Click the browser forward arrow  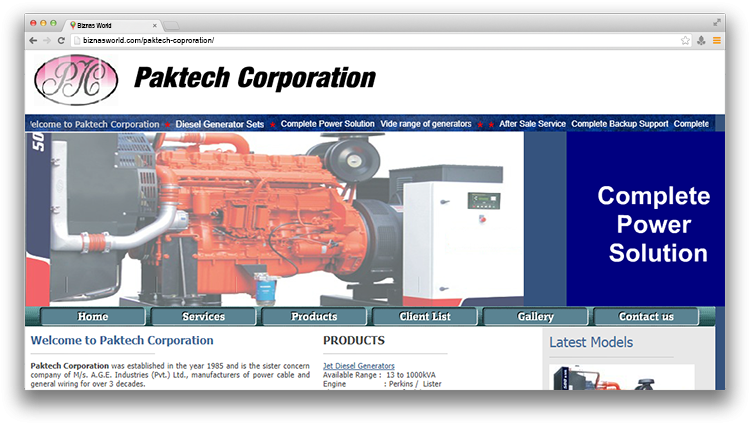[47, 40]
